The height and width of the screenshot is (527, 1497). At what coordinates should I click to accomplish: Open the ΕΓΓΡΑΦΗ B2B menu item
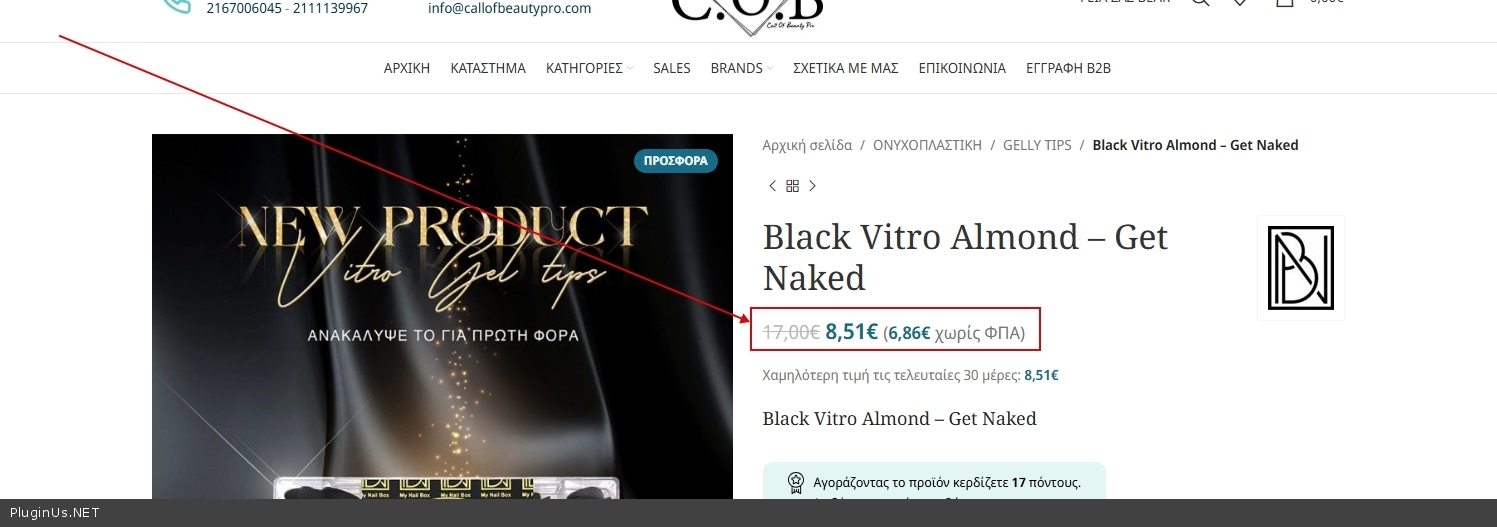point(1068,68)
